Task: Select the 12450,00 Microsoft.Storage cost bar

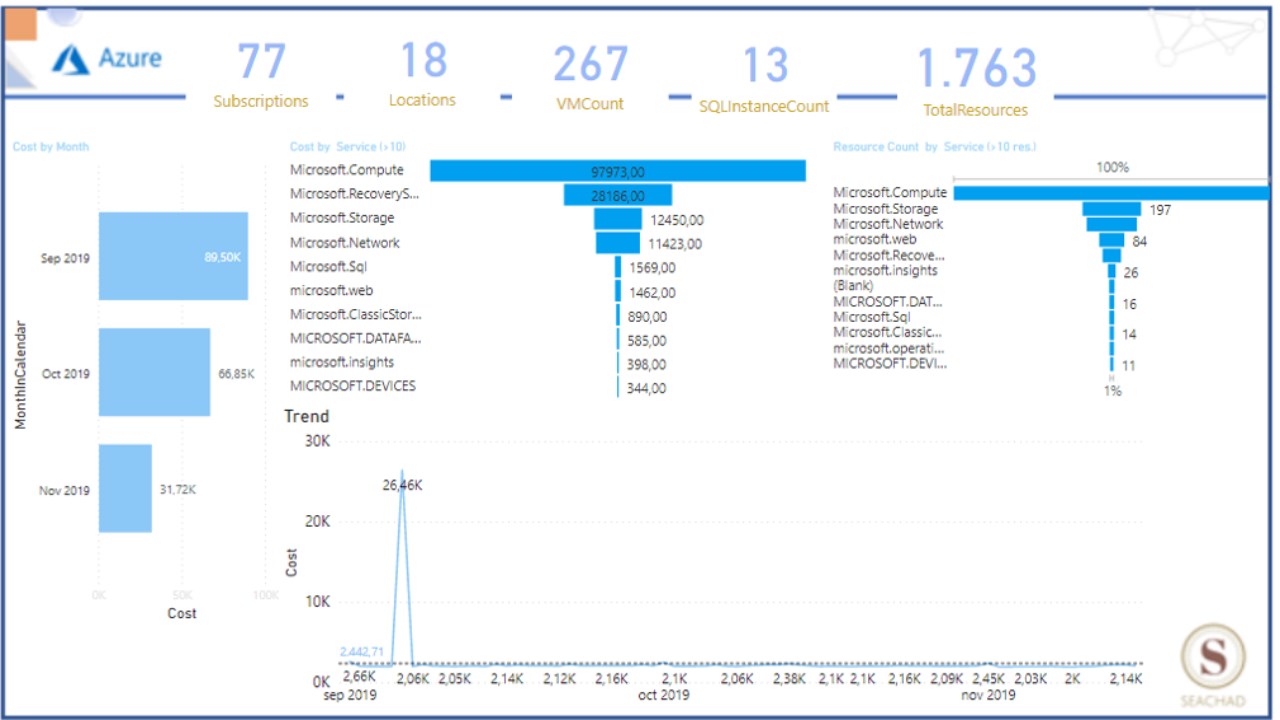Action: coord(618,219)
